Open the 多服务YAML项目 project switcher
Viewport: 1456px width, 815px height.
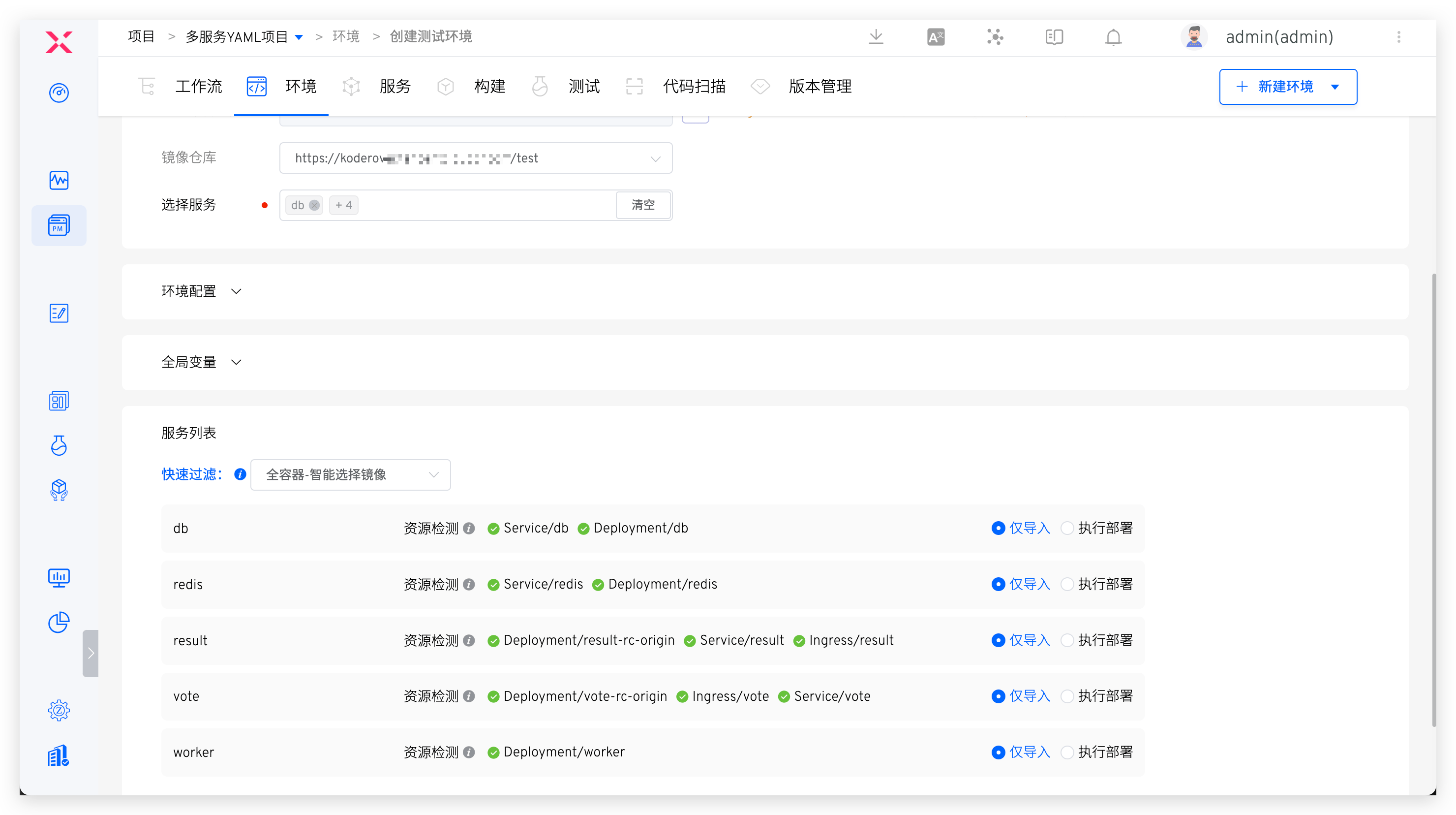[244, 37]
